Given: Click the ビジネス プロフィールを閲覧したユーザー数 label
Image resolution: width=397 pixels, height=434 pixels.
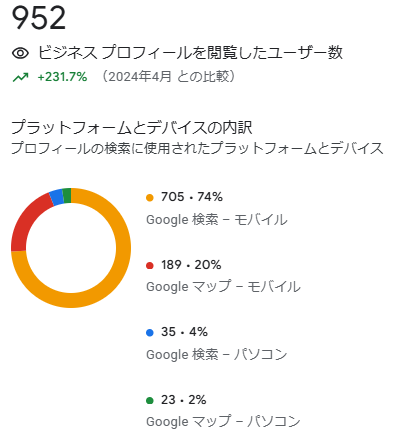Looking at the screenshot, I should coord(190,53).
